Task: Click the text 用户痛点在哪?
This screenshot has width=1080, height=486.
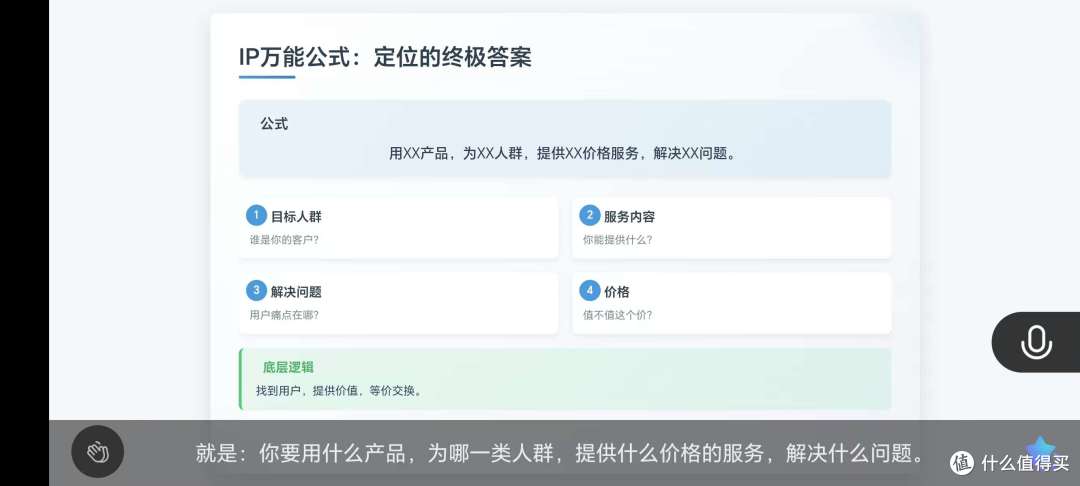Action: [284, 315]
